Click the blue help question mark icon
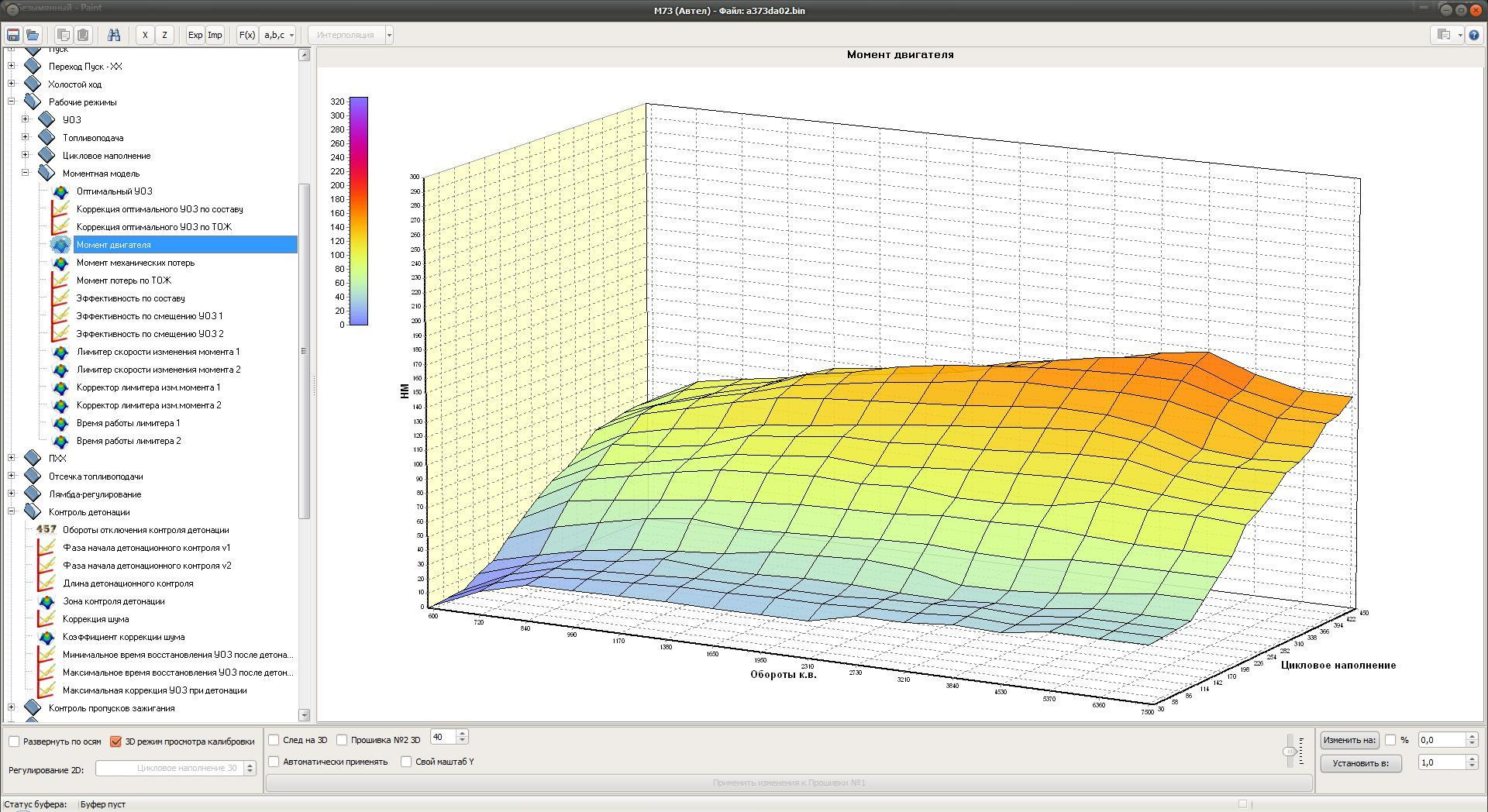Viewport: 1488px width, 812px height. [1474, 35]
